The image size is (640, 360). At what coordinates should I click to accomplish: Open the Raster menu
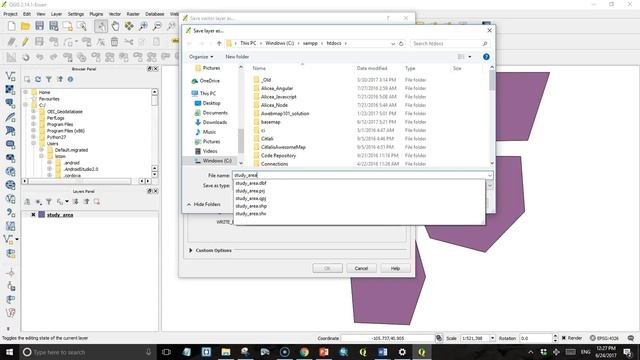coord(133,14)
